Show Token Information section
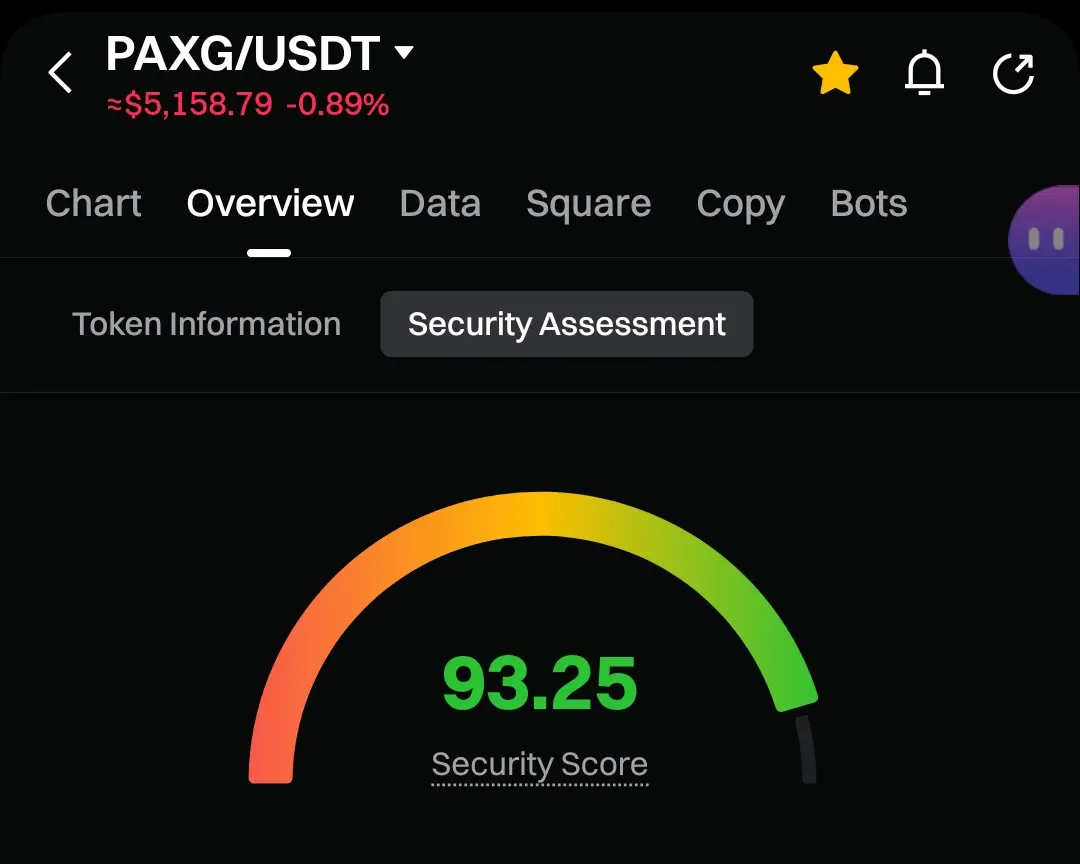The width and height of the screenshot is (1080, 864). pos(207,325)
